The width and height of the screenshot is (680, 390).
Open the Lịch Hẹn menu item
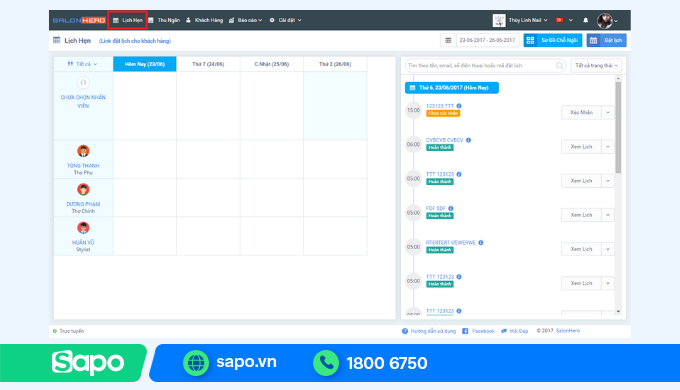point(128,20)
